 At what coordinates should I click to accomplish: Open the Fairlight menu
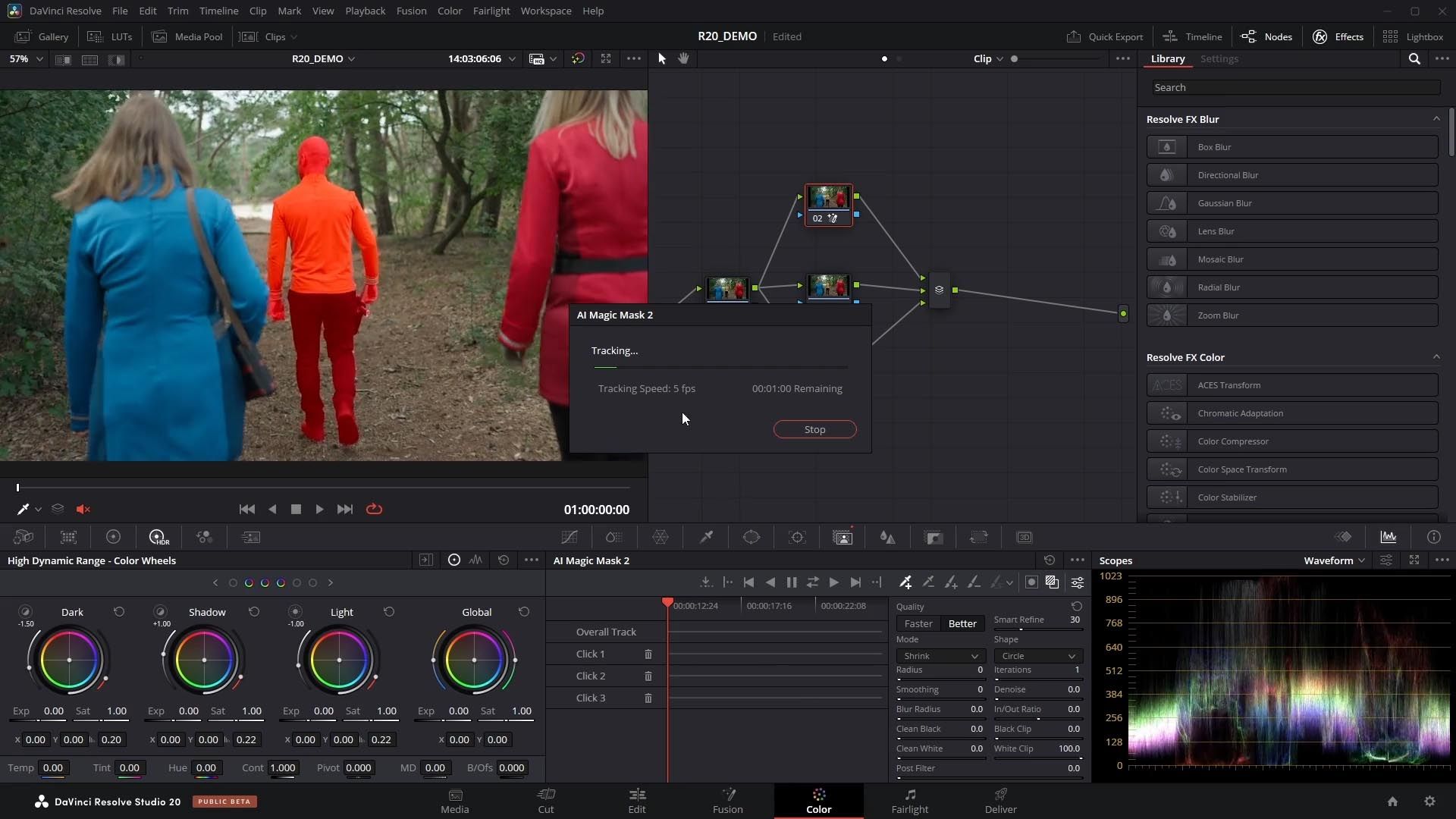491,11
